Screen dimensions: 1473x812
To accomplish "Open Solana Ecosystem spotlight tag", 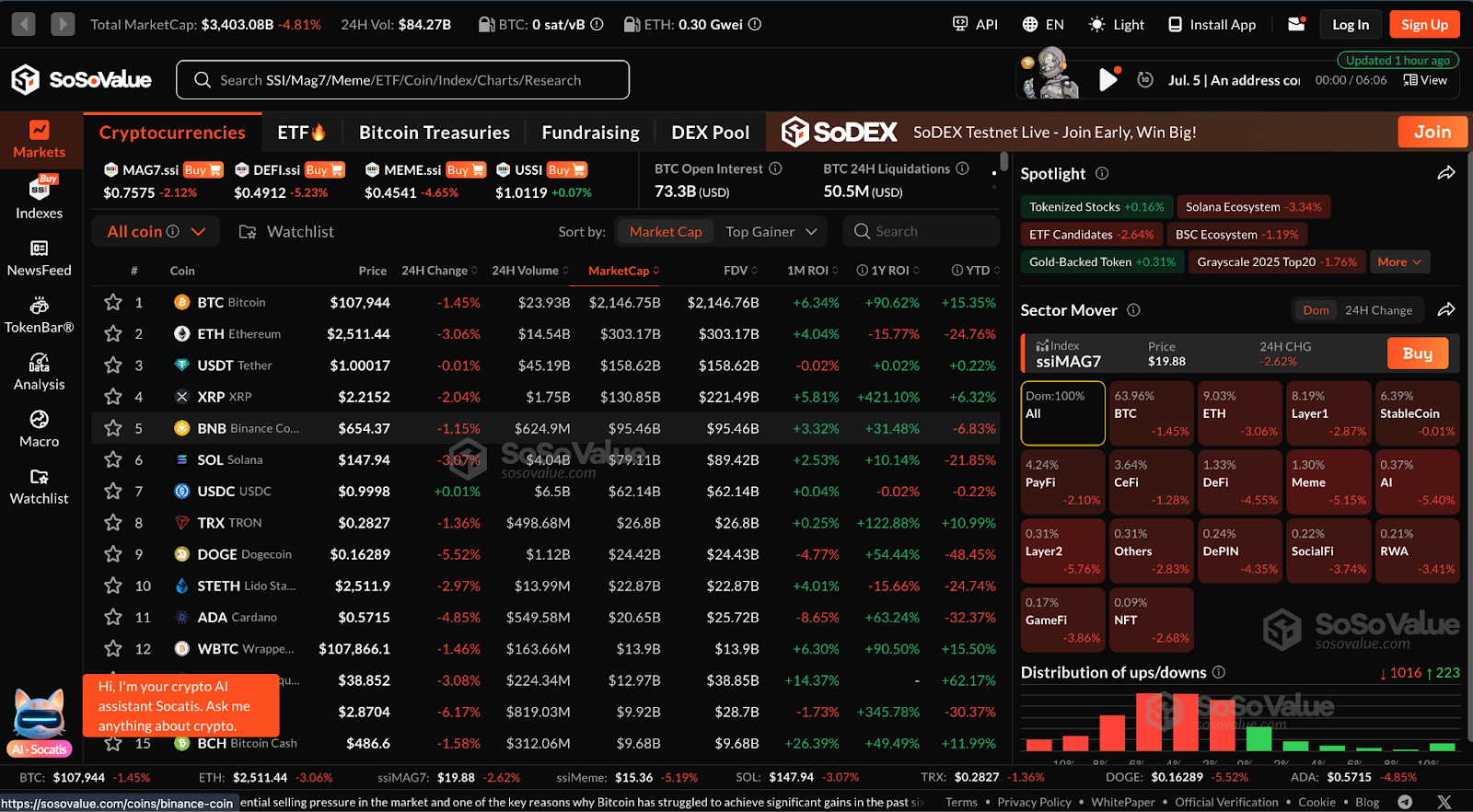I will click(x=1253, y=207).
